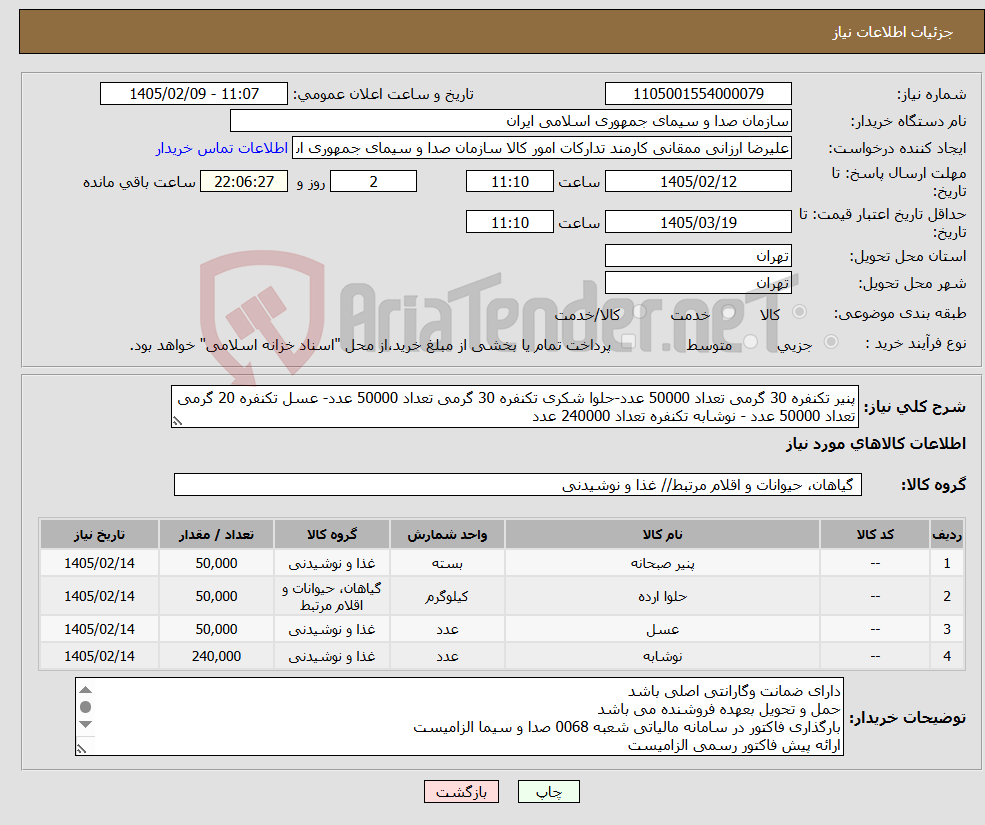Image resolution: width=985 pixels, height=825 pixels.
Task: Click the buyer notes scroll up arrow
Action: [x=86, y=690]
